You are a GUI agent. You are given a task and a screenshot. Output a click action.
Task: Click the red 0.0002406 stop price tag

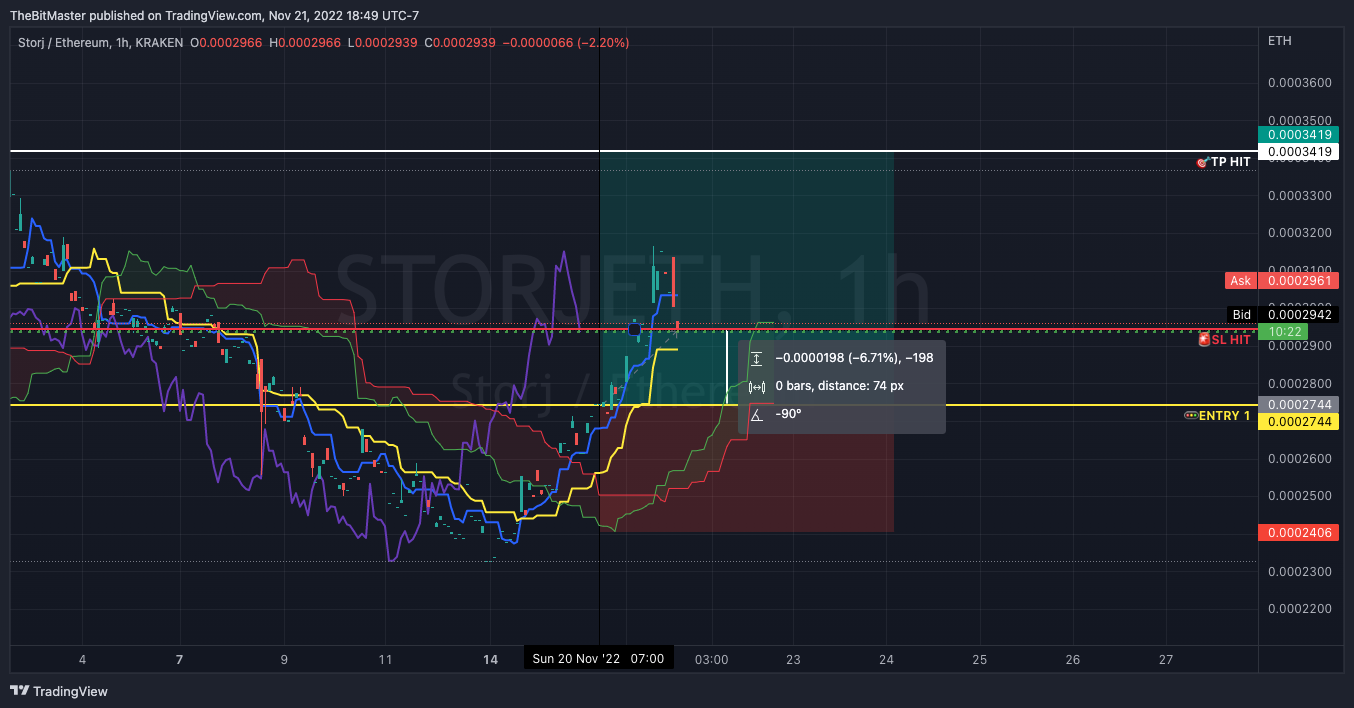(x=1298, y=533)
